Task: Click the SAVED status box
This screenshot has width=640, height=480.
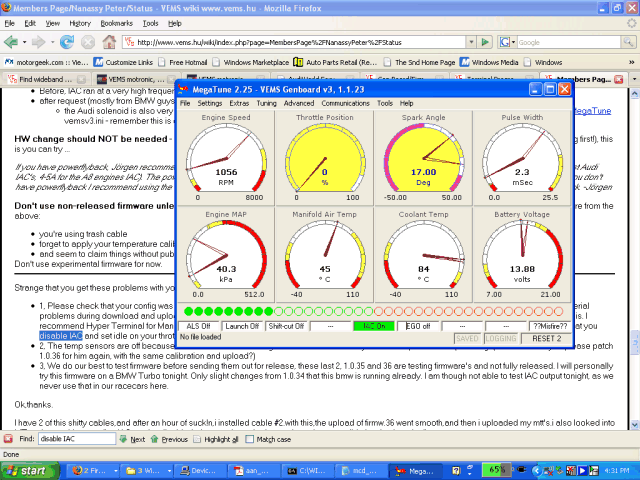Action: [467, 338]
